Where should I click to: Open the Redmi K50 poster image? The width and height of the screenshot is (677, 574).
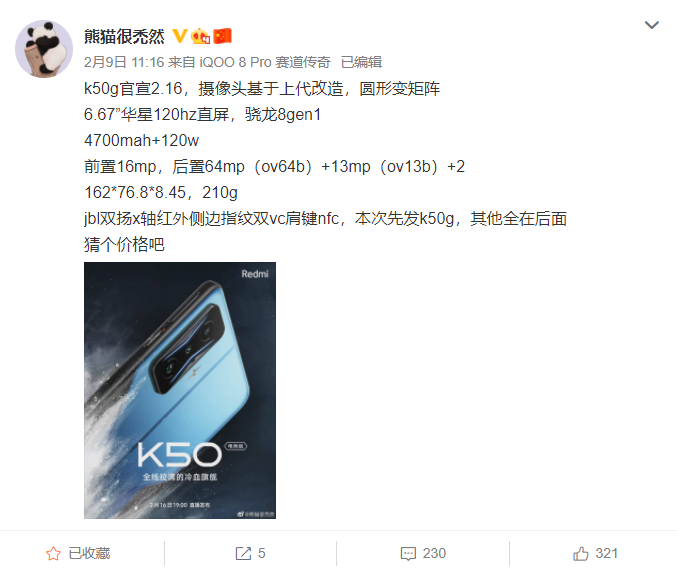[180, 390]
